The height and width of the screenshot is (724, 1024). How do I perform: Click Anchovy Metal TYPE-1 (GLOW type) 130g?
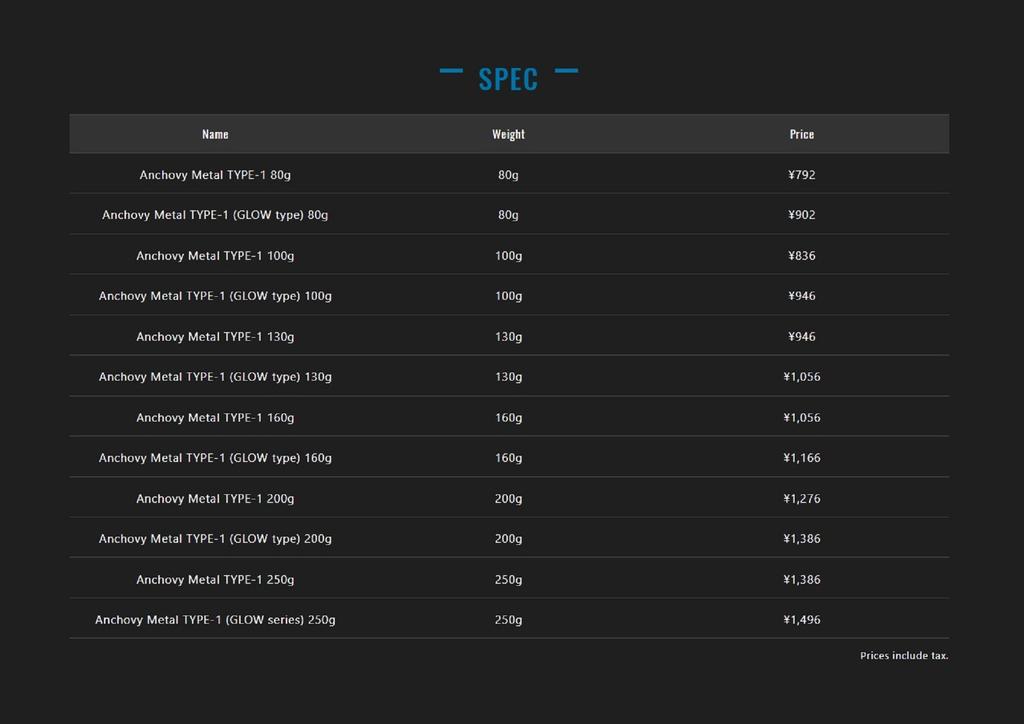215,377
